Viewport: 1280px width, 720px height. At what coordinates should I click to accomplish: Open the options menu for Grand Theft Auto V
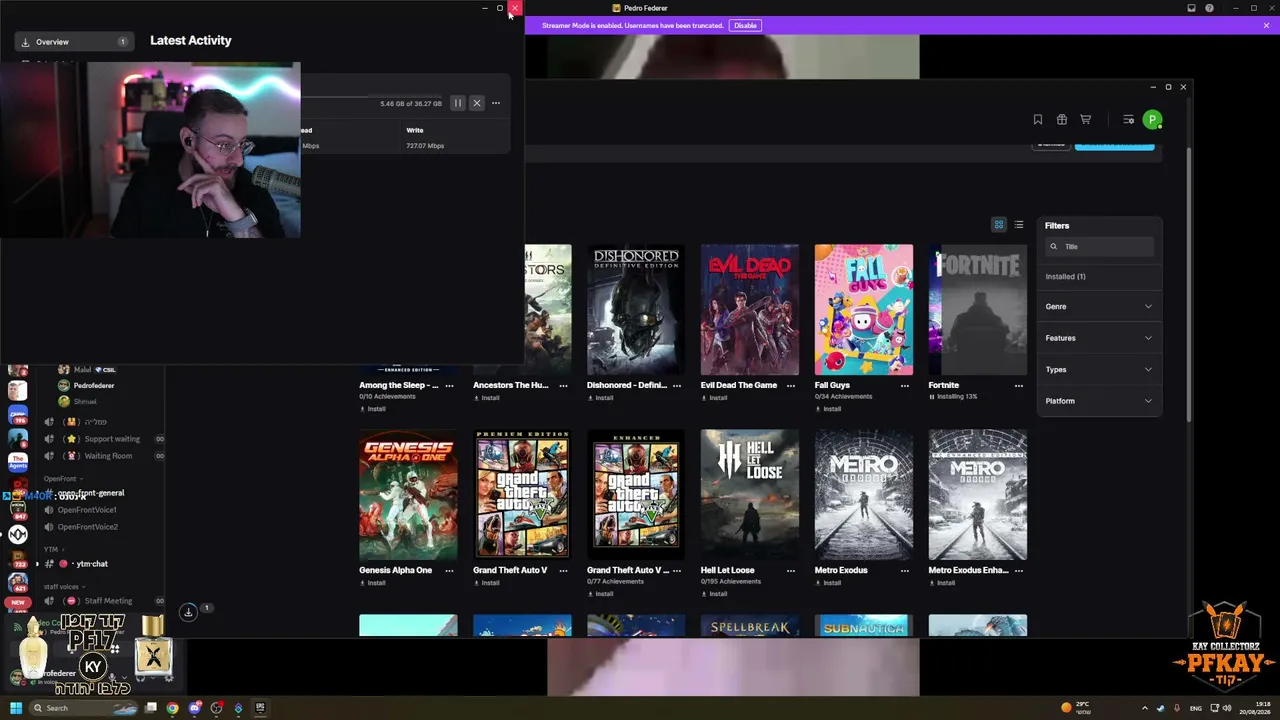click(563, 570)
